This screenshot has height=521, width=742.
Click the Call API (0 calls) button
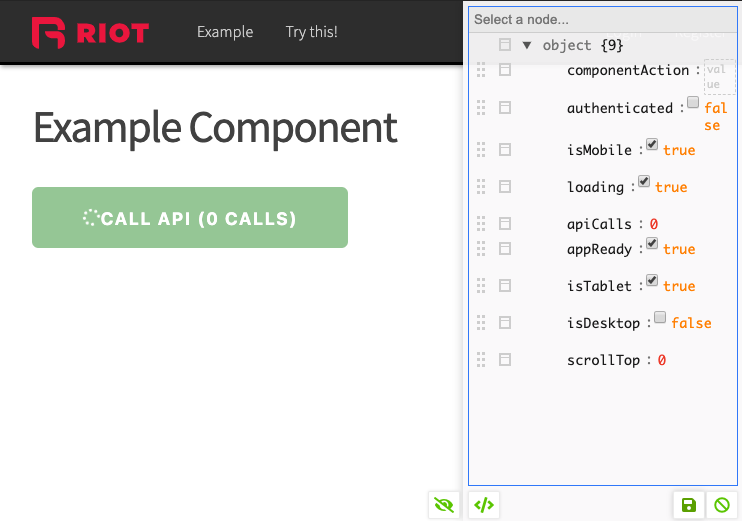pos(190,218)
